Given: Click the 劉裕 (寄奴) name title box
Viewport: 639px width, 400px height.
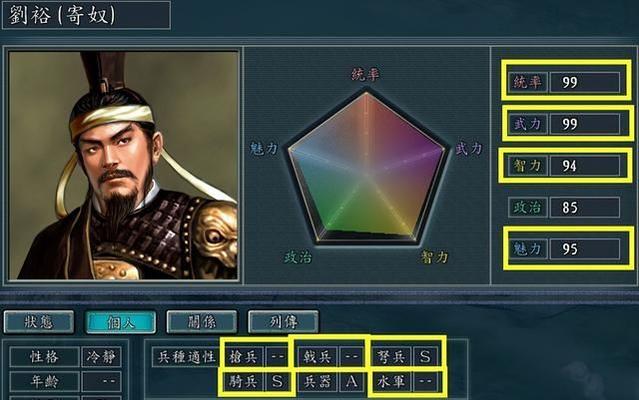Looking at the screenshot, I should [86, 15].
